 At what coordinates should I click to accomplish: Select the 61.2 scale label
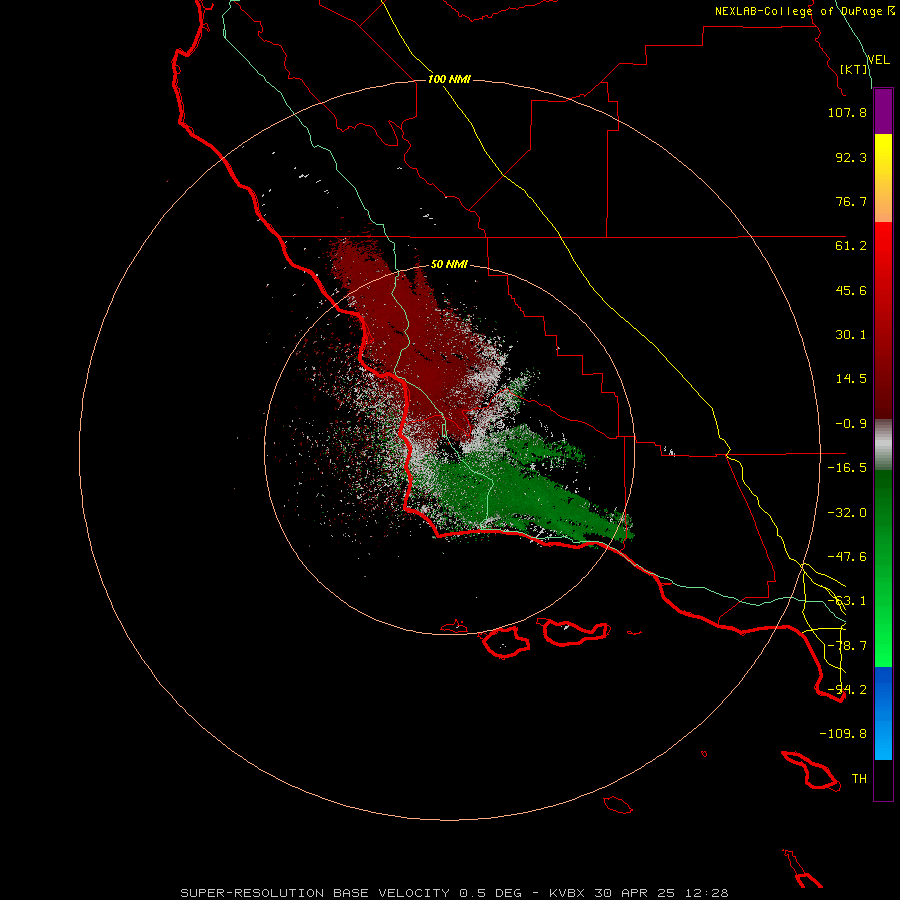coord(851,246)
